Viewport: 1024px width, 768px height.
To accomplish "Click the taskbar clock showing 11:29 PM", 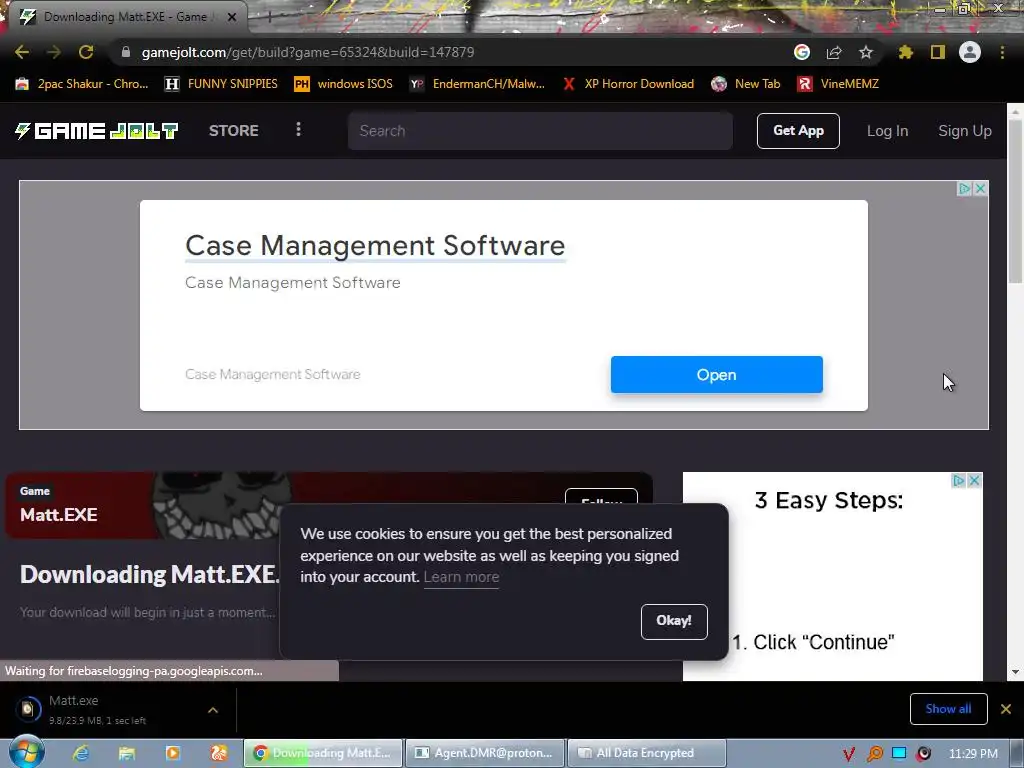I will click(973, 754).
